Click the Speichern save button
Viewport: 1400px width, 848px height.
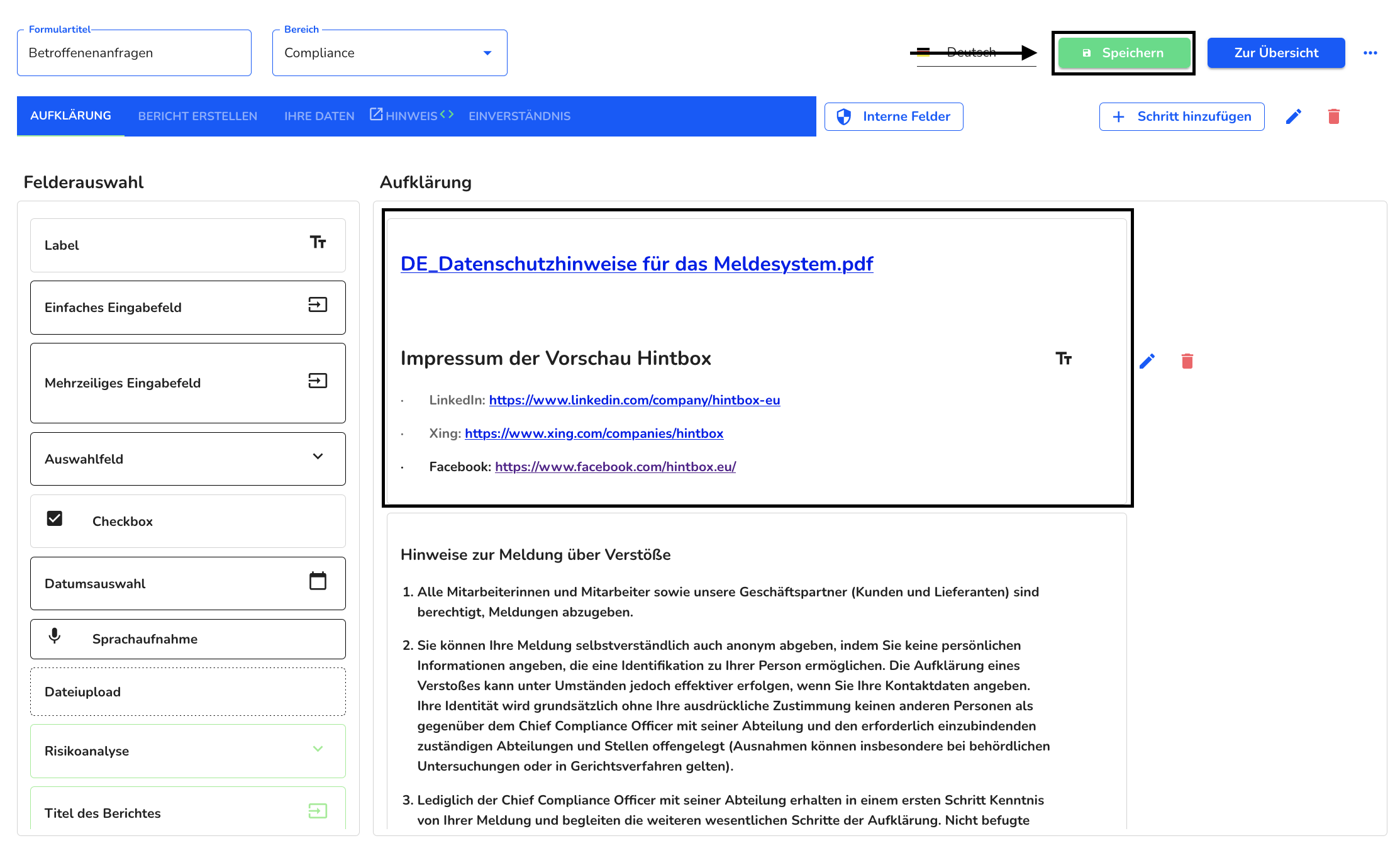(1124, 53)
